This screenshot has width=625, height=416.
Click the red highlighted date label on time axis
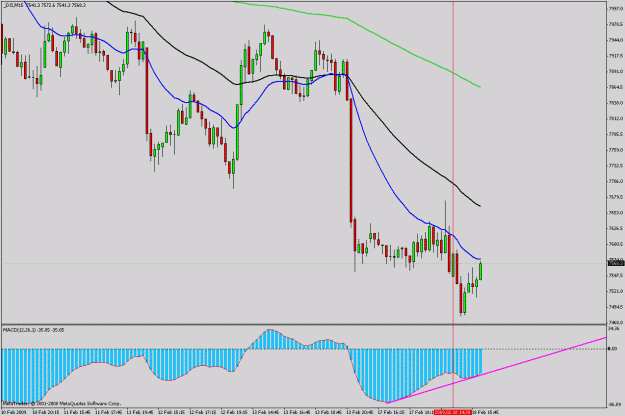(x=453, y=412)
